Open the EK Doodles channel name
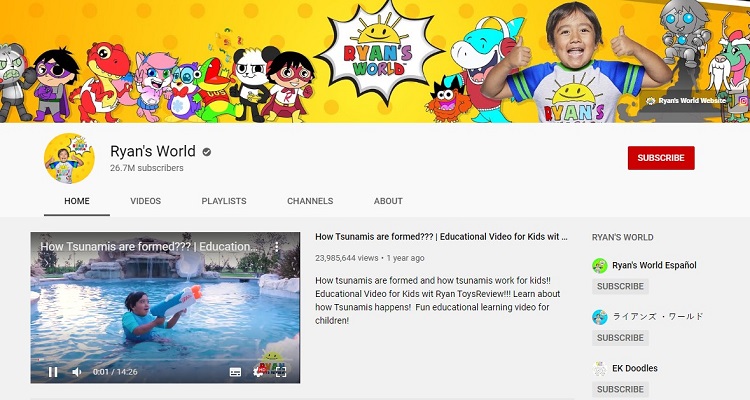750x400 pixels. (x=635, y=368)
